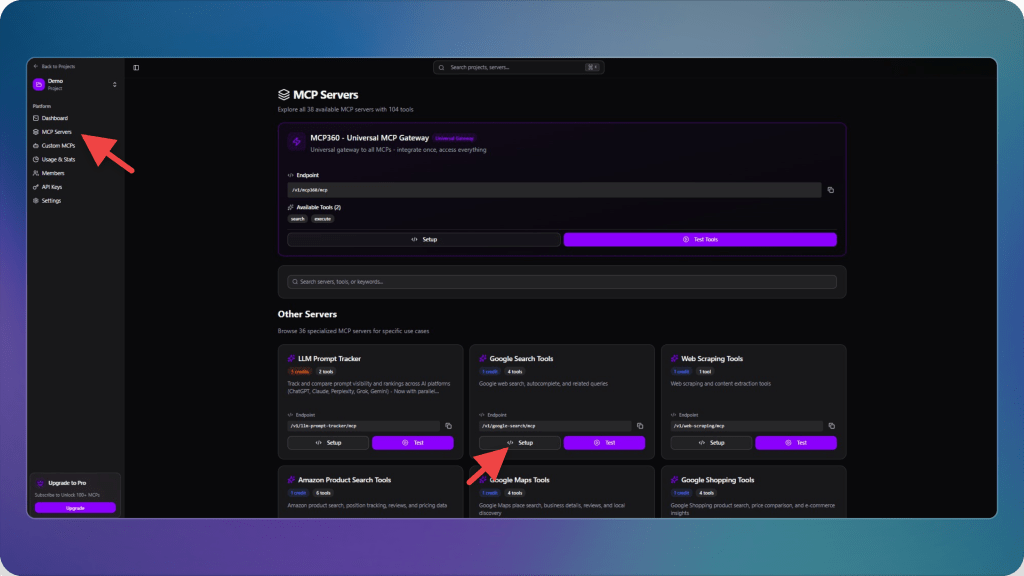Copy the Google Search Tools endpoint
Viewport: 1024px width, 576px height.
pyautogui.click(x=640, y=426)
